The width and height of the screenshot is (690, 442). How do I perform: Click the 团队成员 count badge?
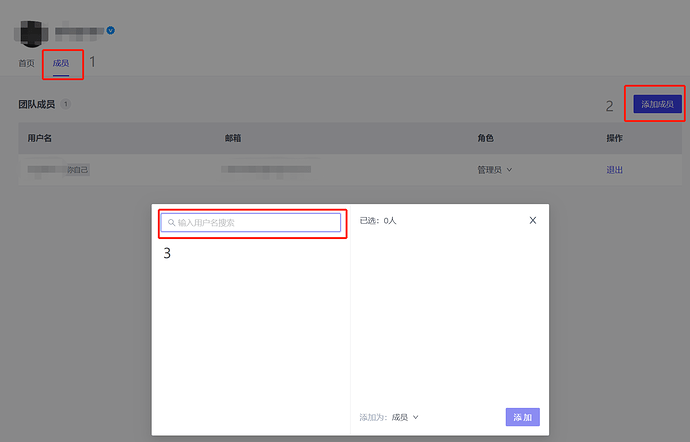(x=66, y=104)
